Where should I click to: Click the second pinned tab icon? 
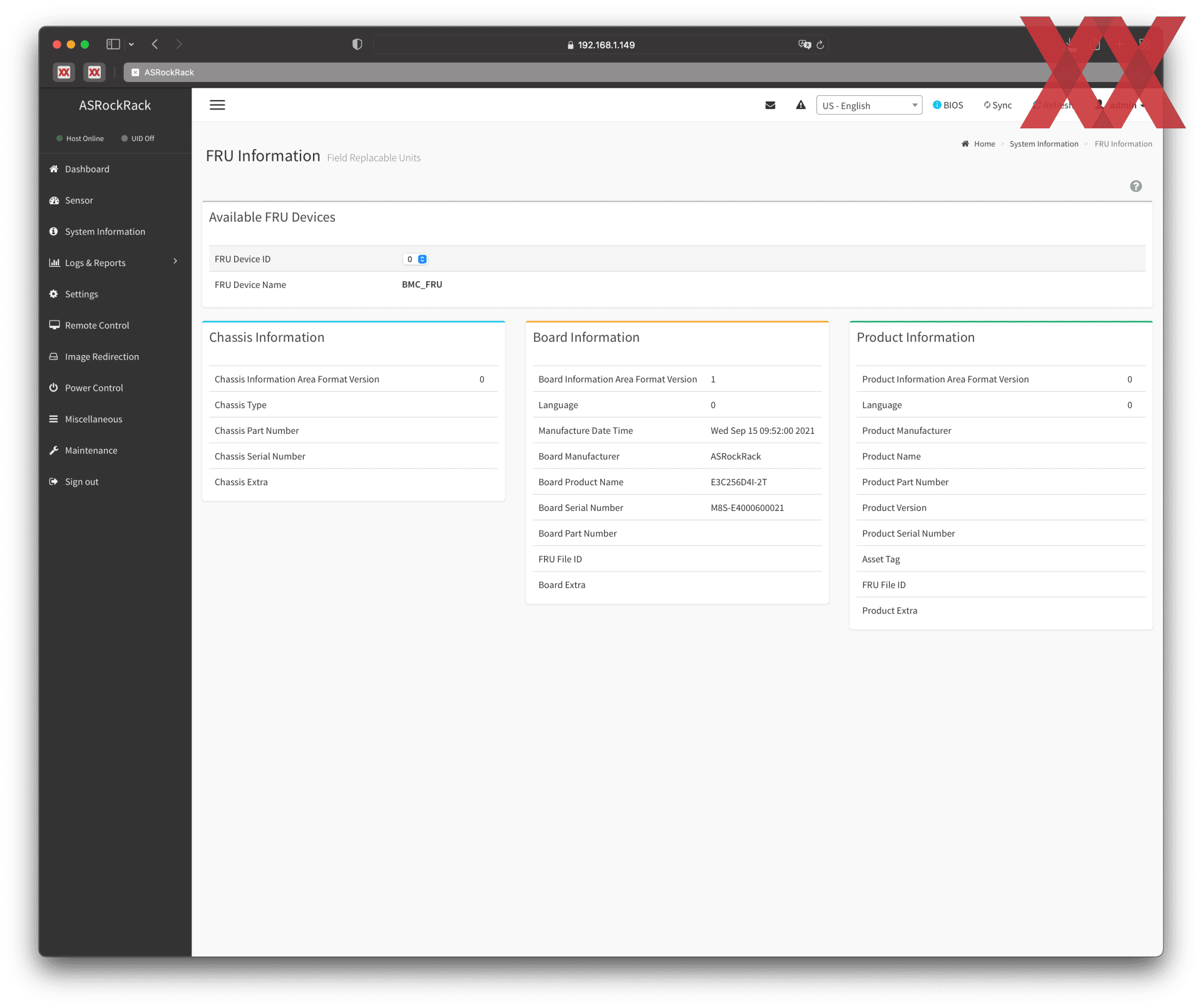[x=95, y=73]
